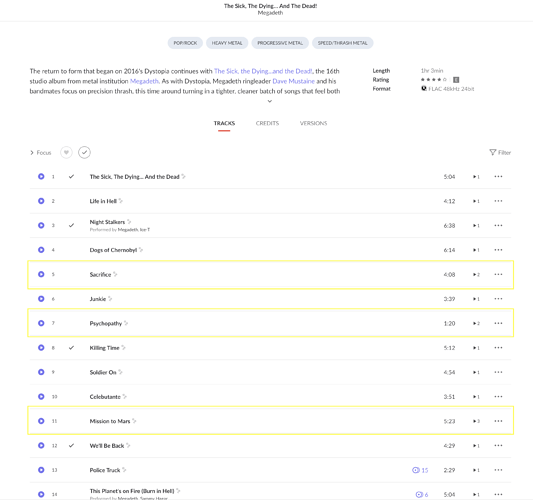
Task: Show versions of Mission to Mars
Action: coord(476,421)
